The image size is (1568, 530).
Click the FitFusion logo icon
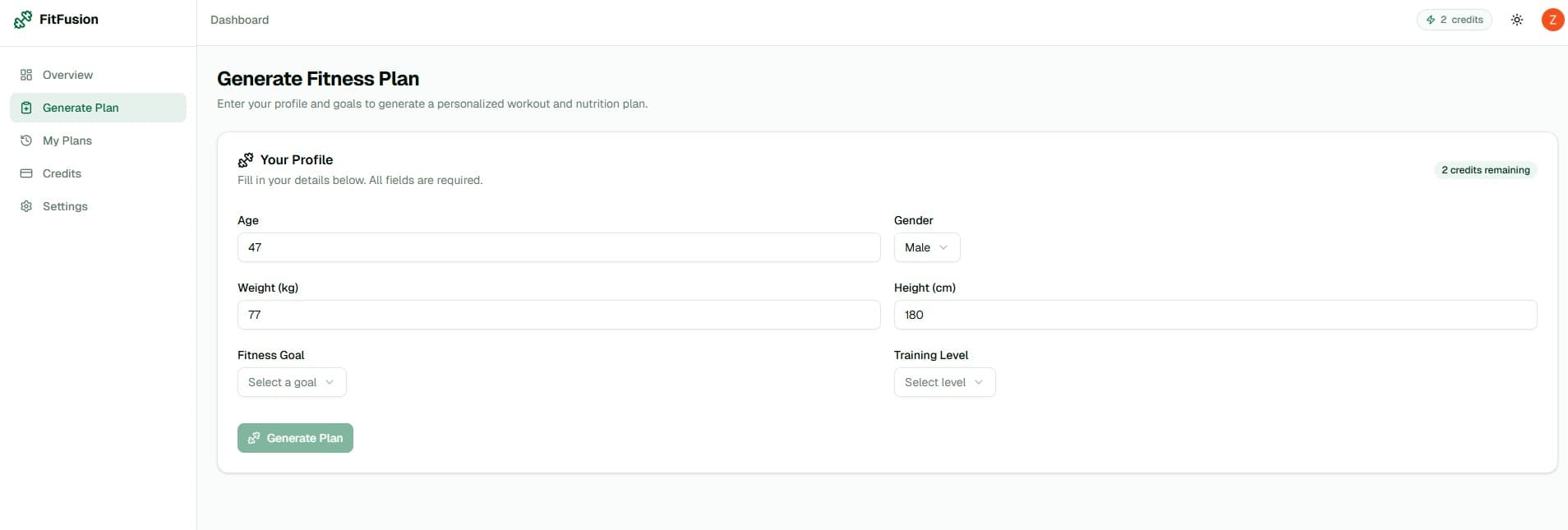tap(24, 20)
